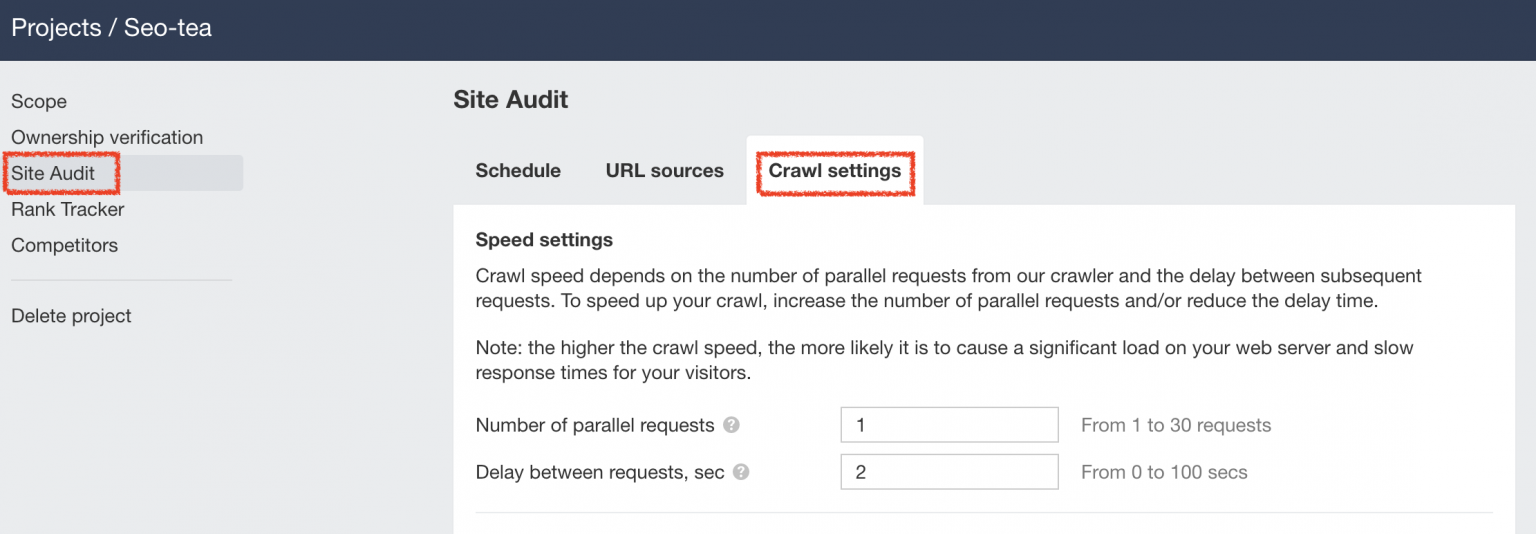Click the Delay between requests input field
This screenshot has width=1536, height=534.
949,472
